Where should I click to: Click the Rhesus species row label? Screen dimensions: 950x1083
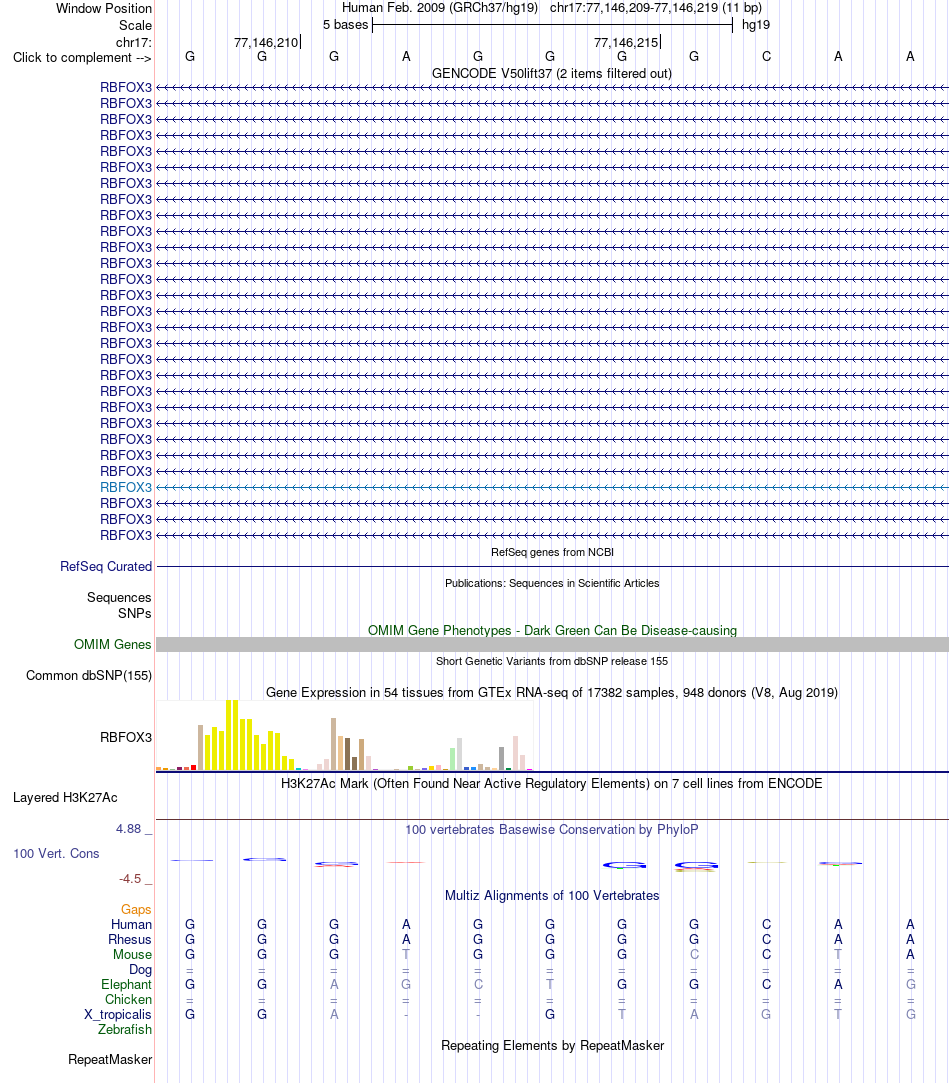130,939
